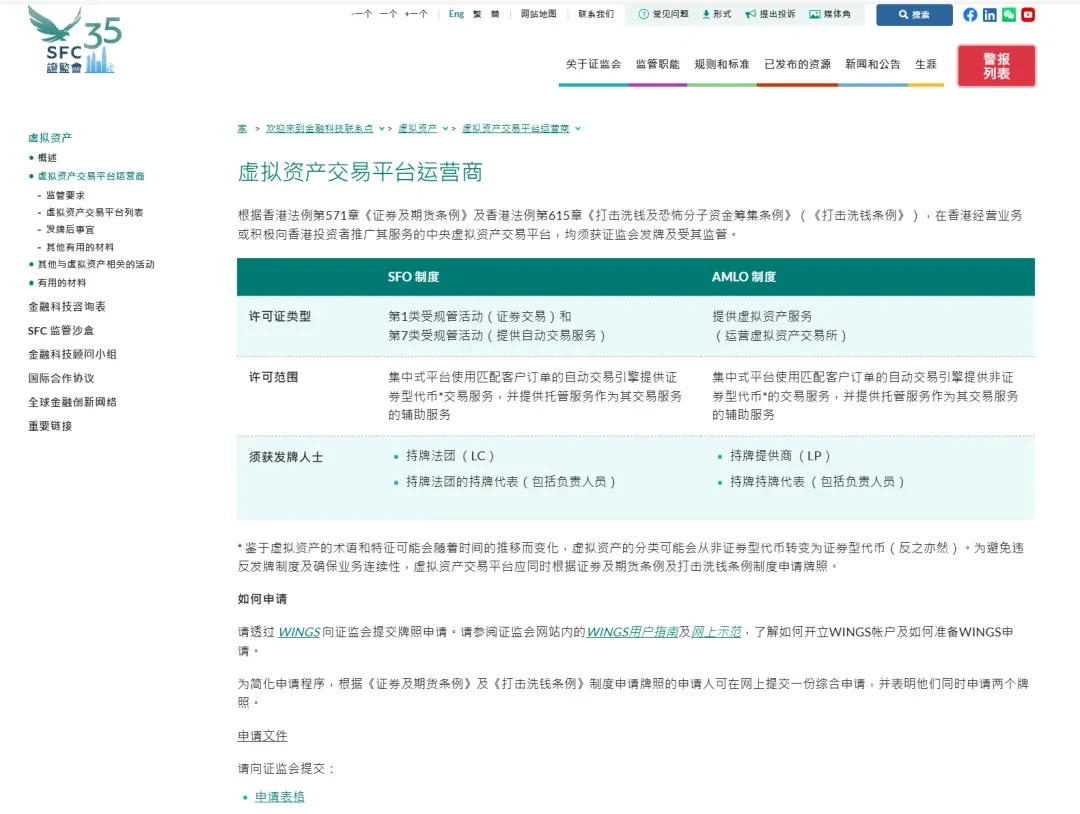Select 监管要求 in the left sidebar

click(x=65, y=195)
